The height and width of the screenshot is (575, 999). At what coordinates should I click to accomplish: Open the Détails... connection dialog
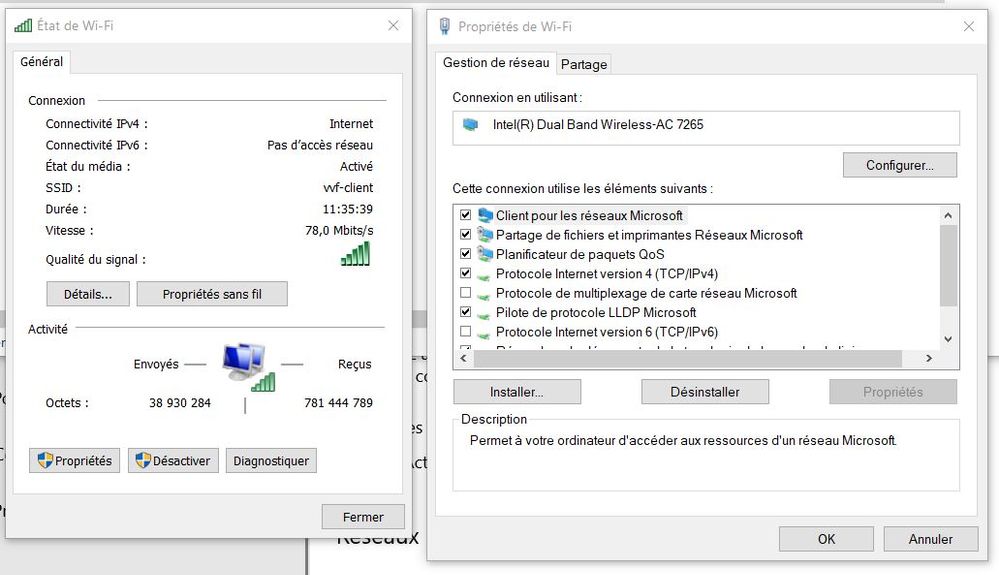click(88, 294)
